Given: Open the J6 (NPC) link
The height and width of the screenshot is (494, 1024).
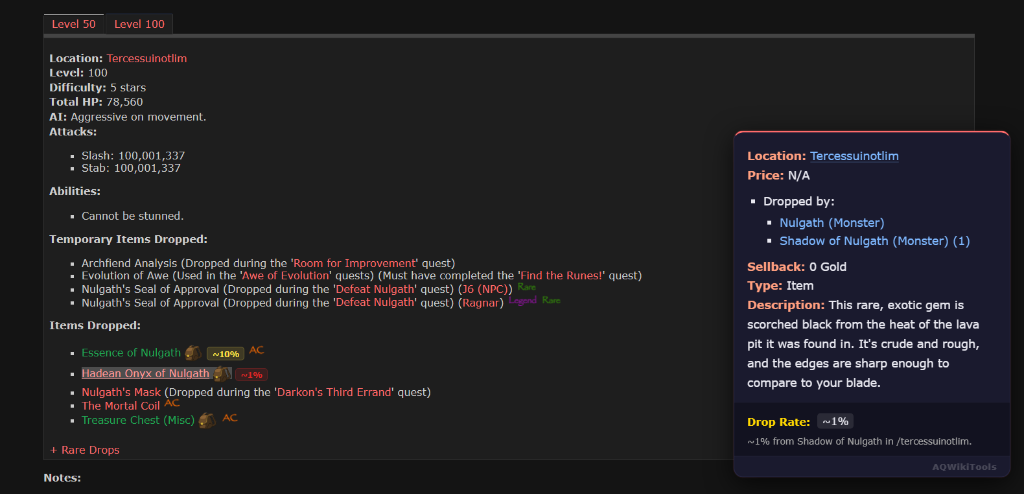Looking at the screenshot, I should click(x=487, y=288).
